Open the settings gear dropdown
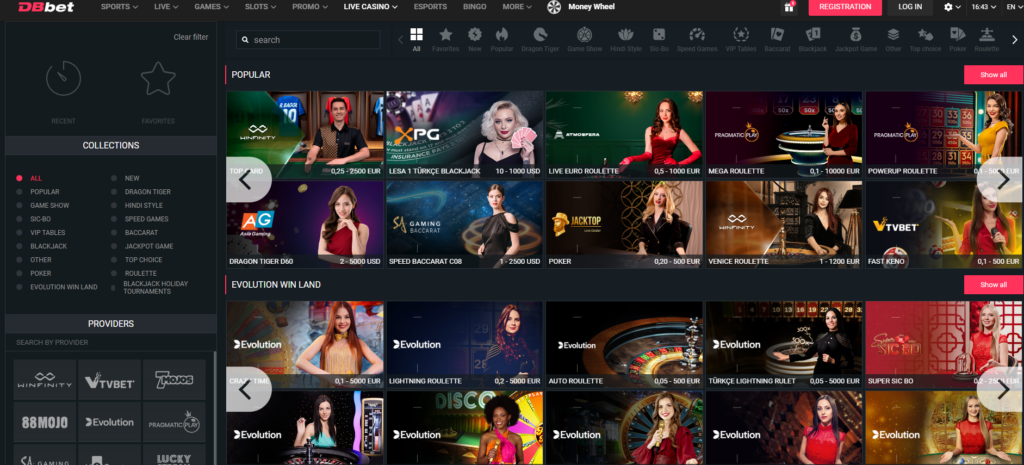 952,7
